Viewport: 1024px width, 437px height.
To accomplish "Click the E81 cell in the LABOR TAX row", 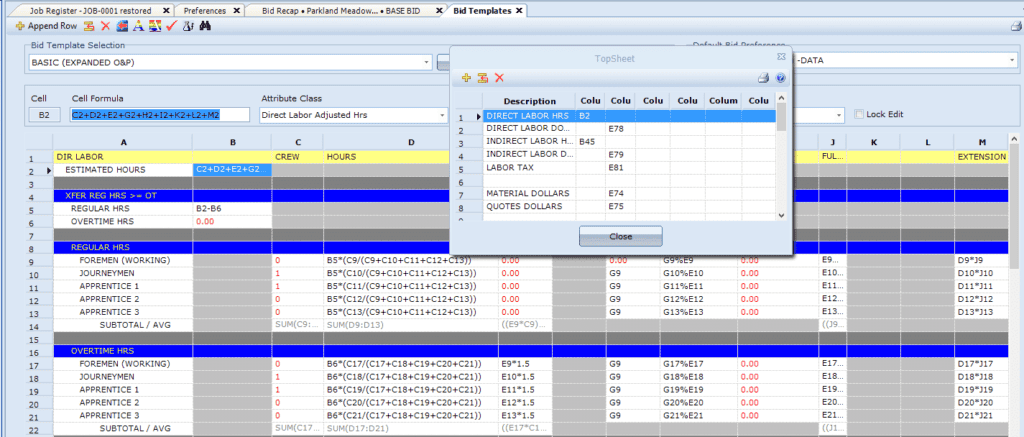I will pos(620,168).
